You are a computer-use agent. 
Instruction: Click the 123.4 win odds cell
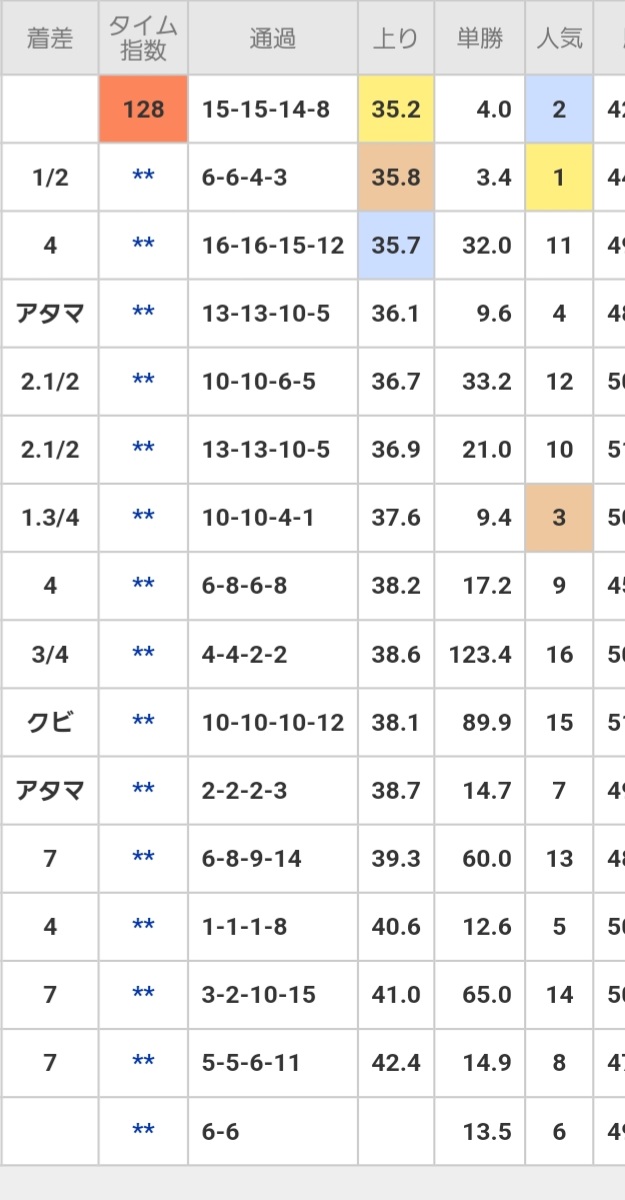coord(480,654)
